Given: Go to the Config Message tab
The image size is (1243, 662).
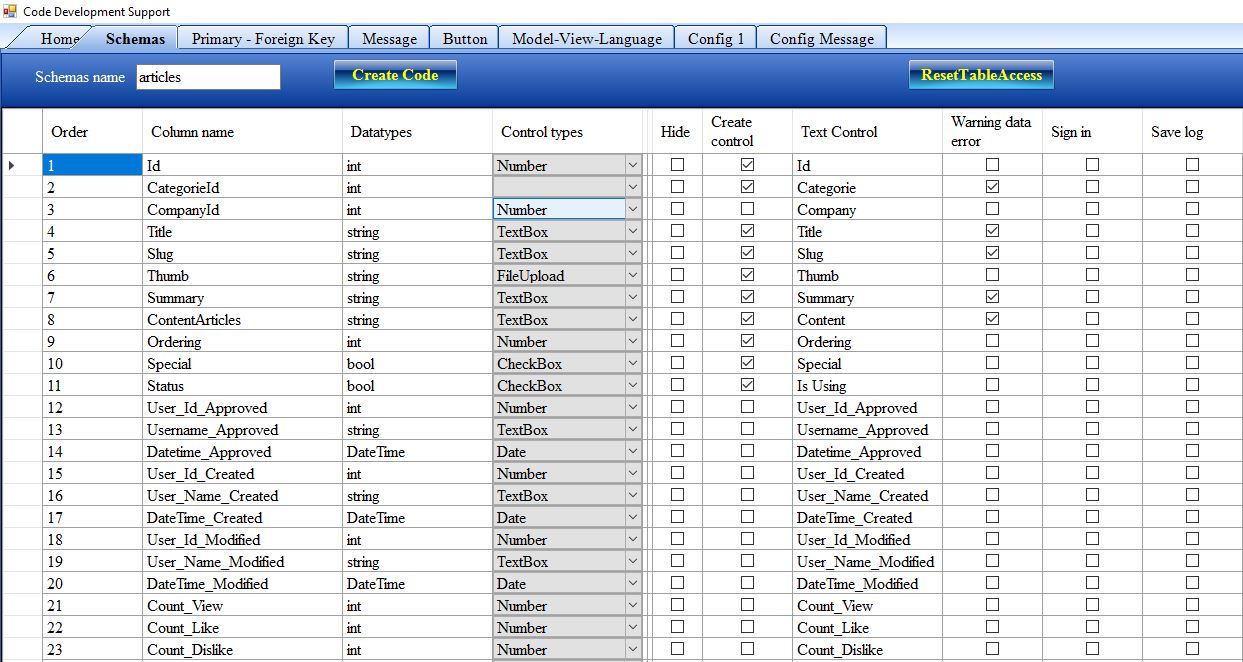Looking at the screenshot, I should point(821,39).
